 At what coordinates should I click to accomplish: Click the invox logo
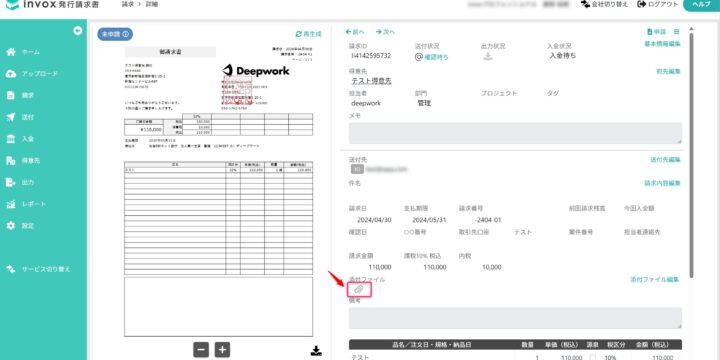(52, 5)
